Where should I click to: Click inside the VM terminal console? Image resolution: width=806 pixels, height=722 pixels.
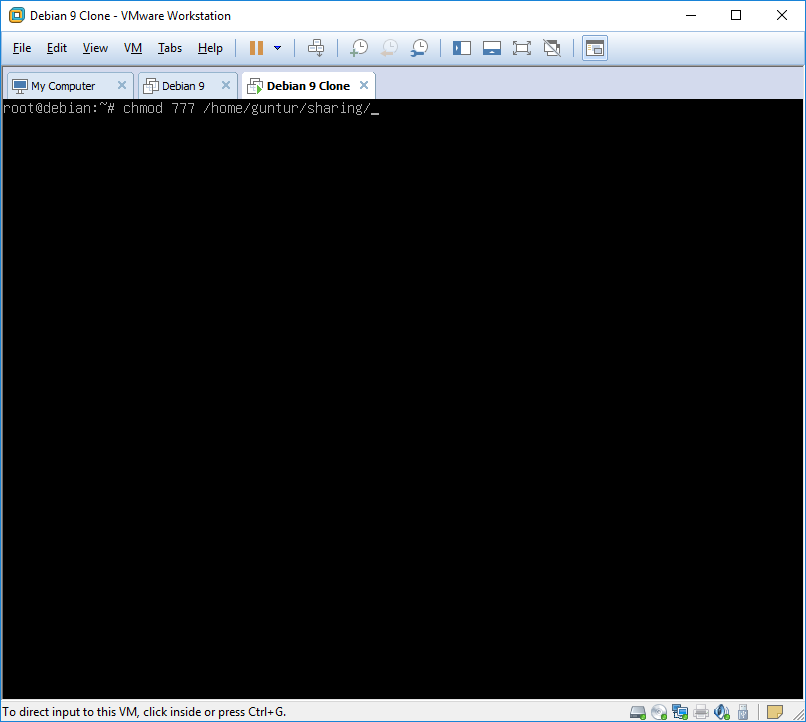(x=402, y=398)
